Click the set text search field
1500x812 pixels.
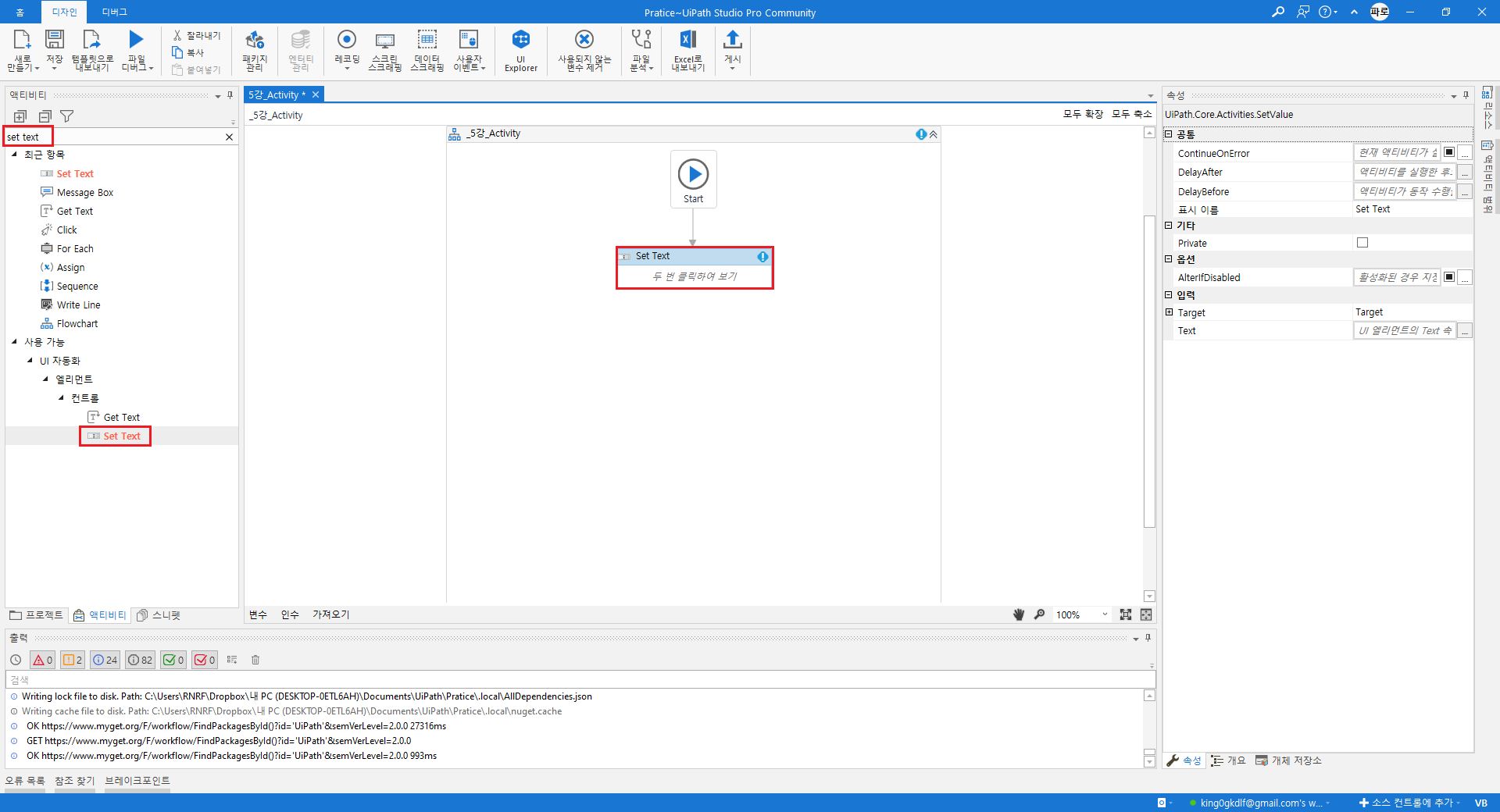tap(113, 137)
